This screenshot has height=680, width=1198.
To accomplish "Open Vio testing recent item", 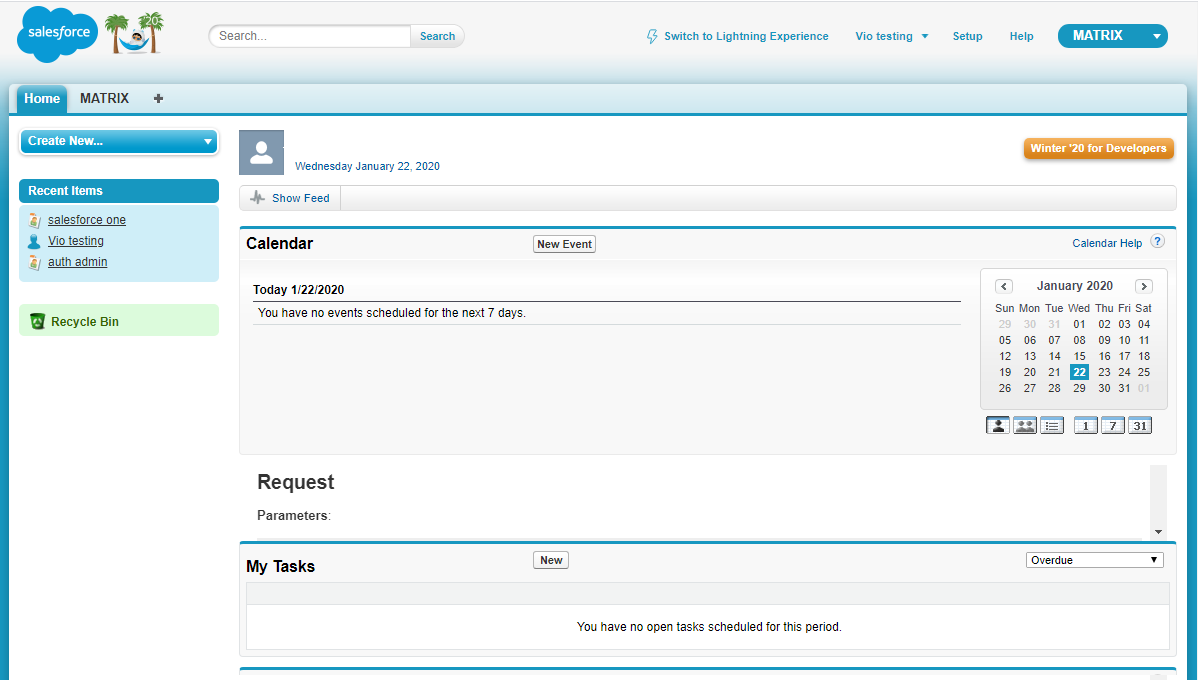I will [76, 241].
